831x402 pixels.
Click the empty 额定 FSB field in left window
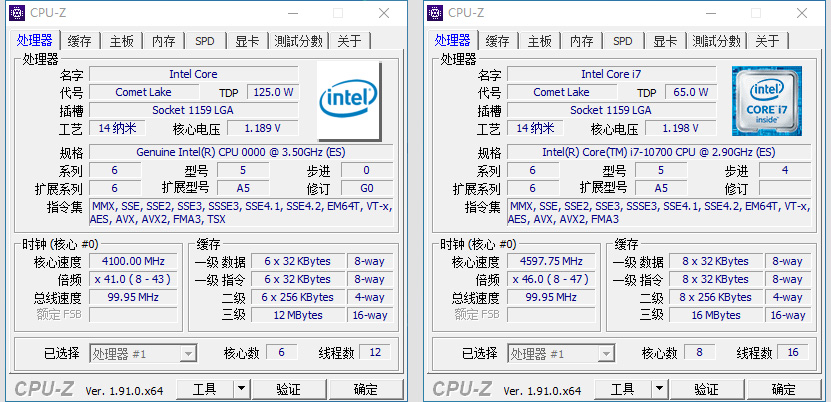pyautogui.click(x=133, y=315)
